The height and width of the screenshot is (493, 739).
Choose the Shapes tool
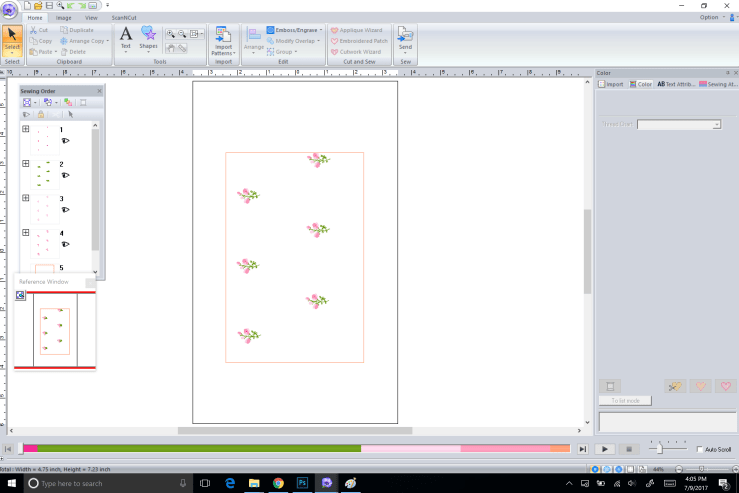[148, 38]
